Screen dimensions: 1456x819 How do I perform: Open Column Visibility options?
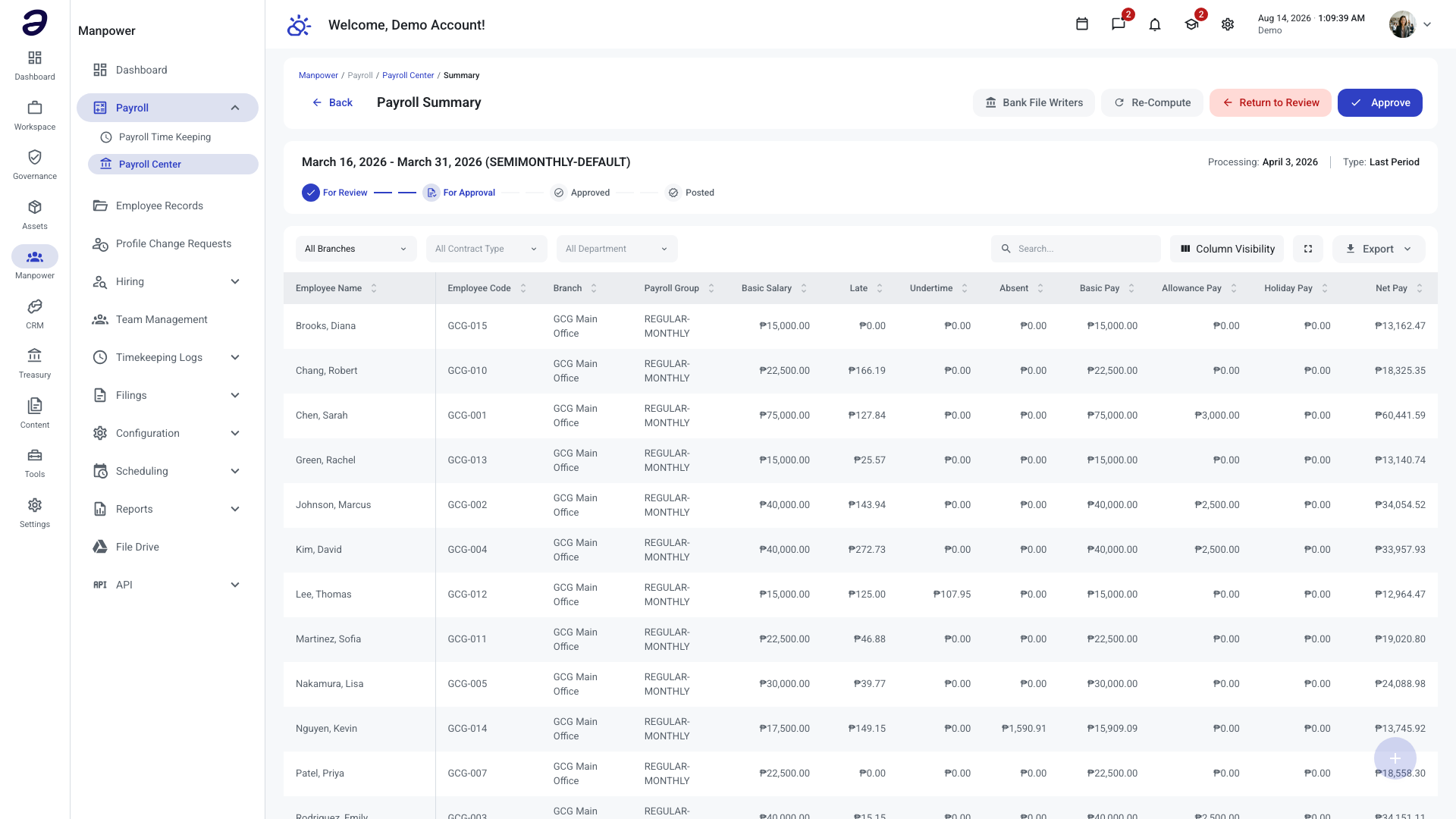(x=1227, y=249)
